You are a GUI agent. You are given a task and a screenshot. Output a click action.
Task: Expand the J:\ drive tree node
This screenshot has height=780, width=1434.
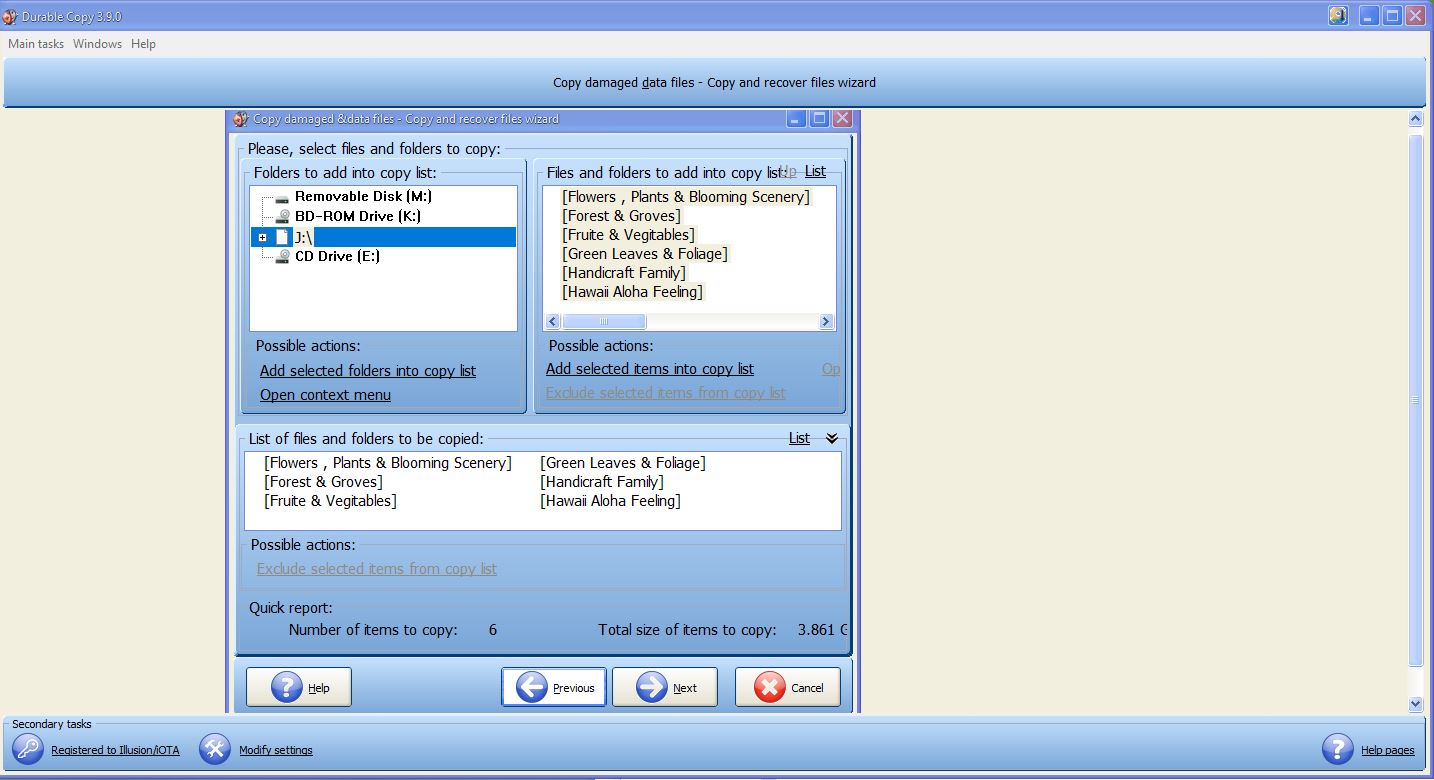coord(263,237)
